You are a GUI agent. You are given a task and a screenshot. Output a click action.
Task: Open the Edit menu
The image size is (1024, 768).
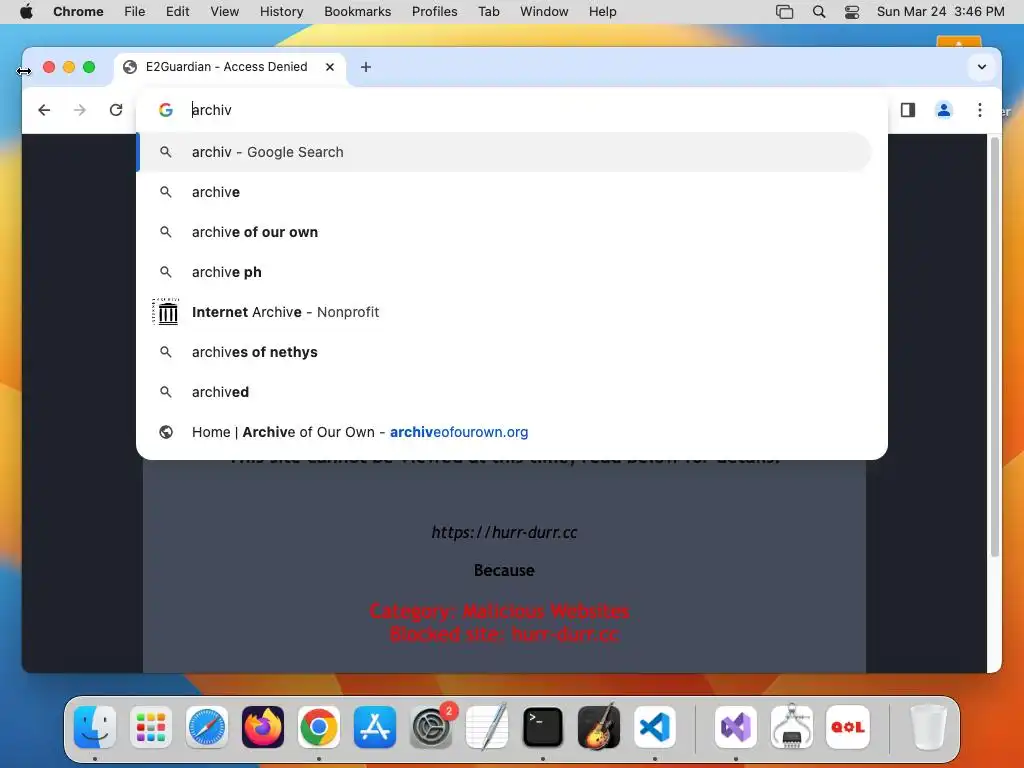(177, 12)
